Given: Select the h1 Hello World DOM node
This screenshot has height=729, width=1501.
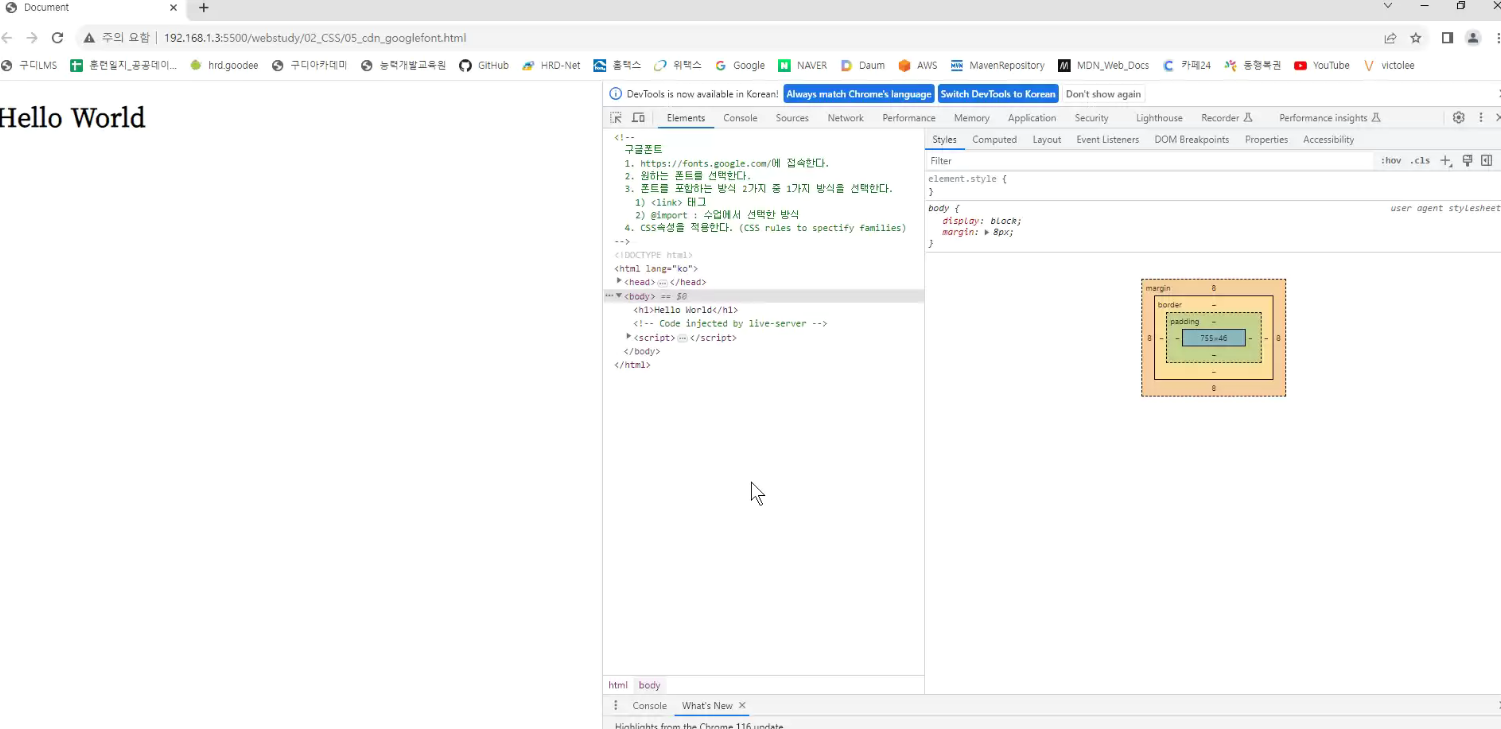Looking at the screenshot, I should coord(686,310).
